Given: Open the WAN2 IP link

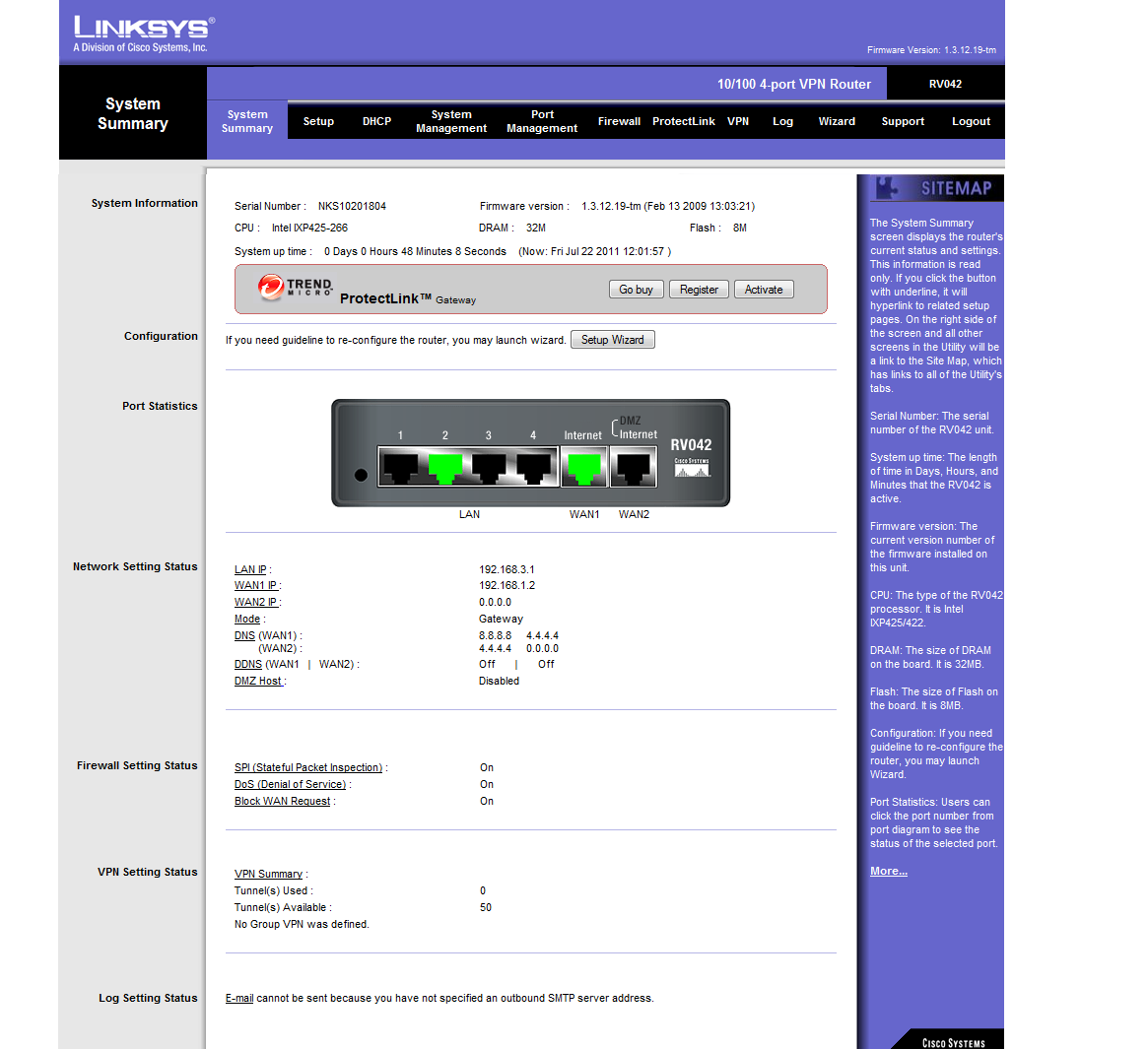Looking at the screenshot, I should [x=255, y=603].
